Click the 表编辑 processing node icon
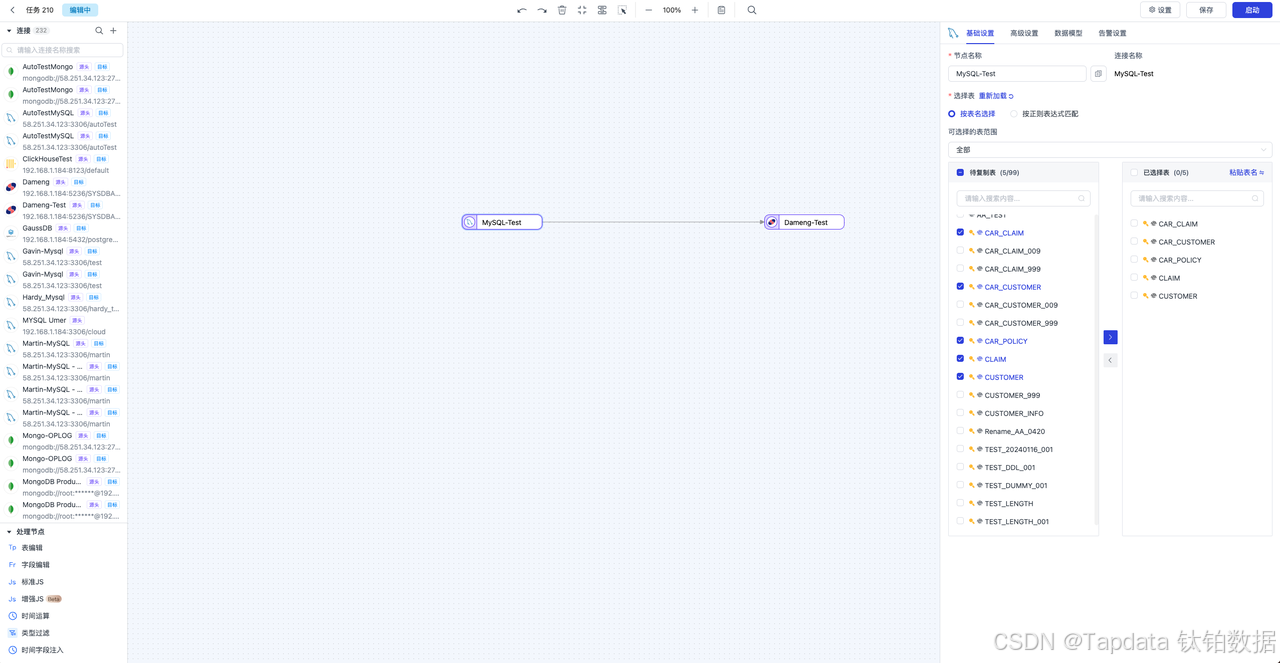 pyautogui.click(x=12, y=548)
